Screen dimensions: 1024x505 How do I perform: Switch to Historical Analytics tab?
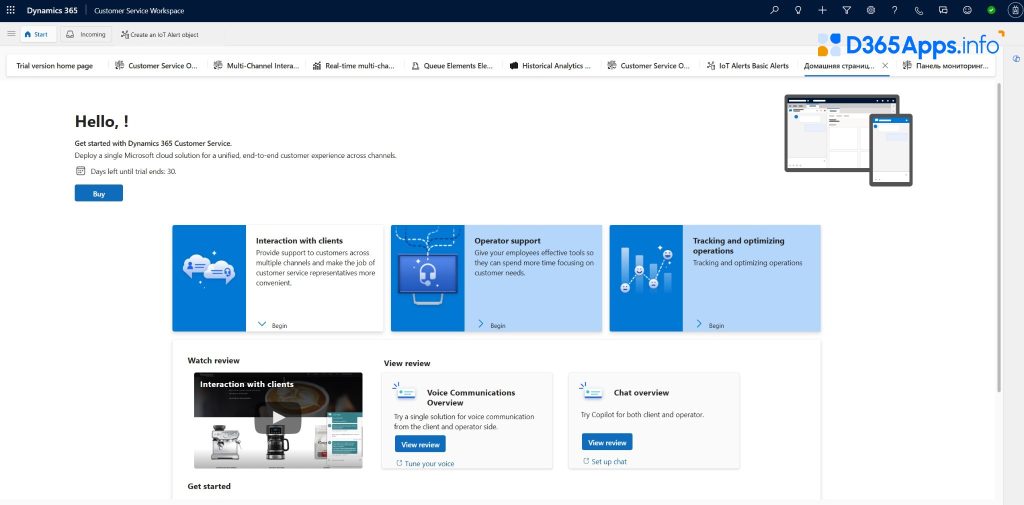pos(551,66)
